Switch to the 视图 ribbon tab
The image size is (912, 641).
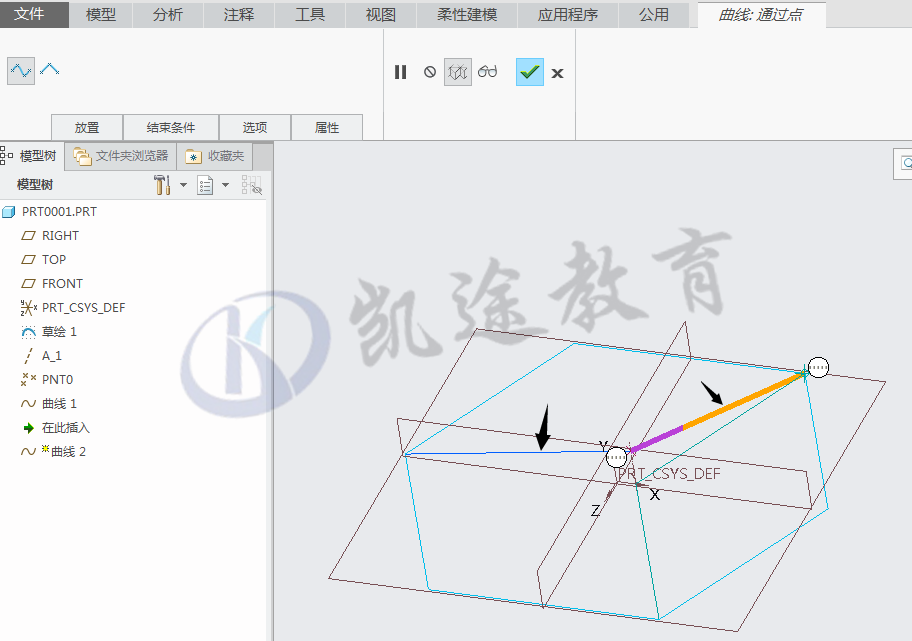coord(381,15)
